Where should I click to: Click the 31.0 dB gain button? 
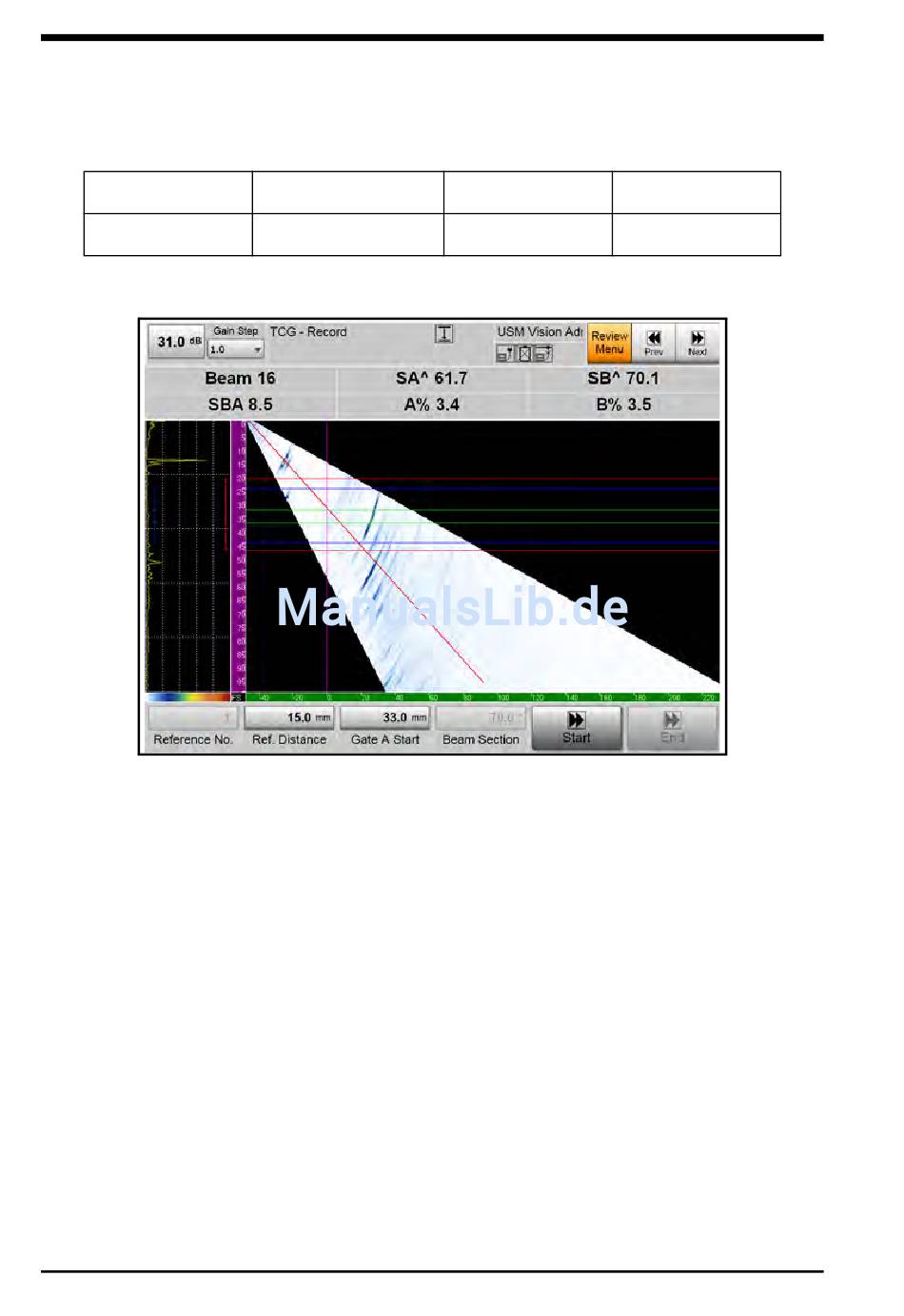[176, 343]
